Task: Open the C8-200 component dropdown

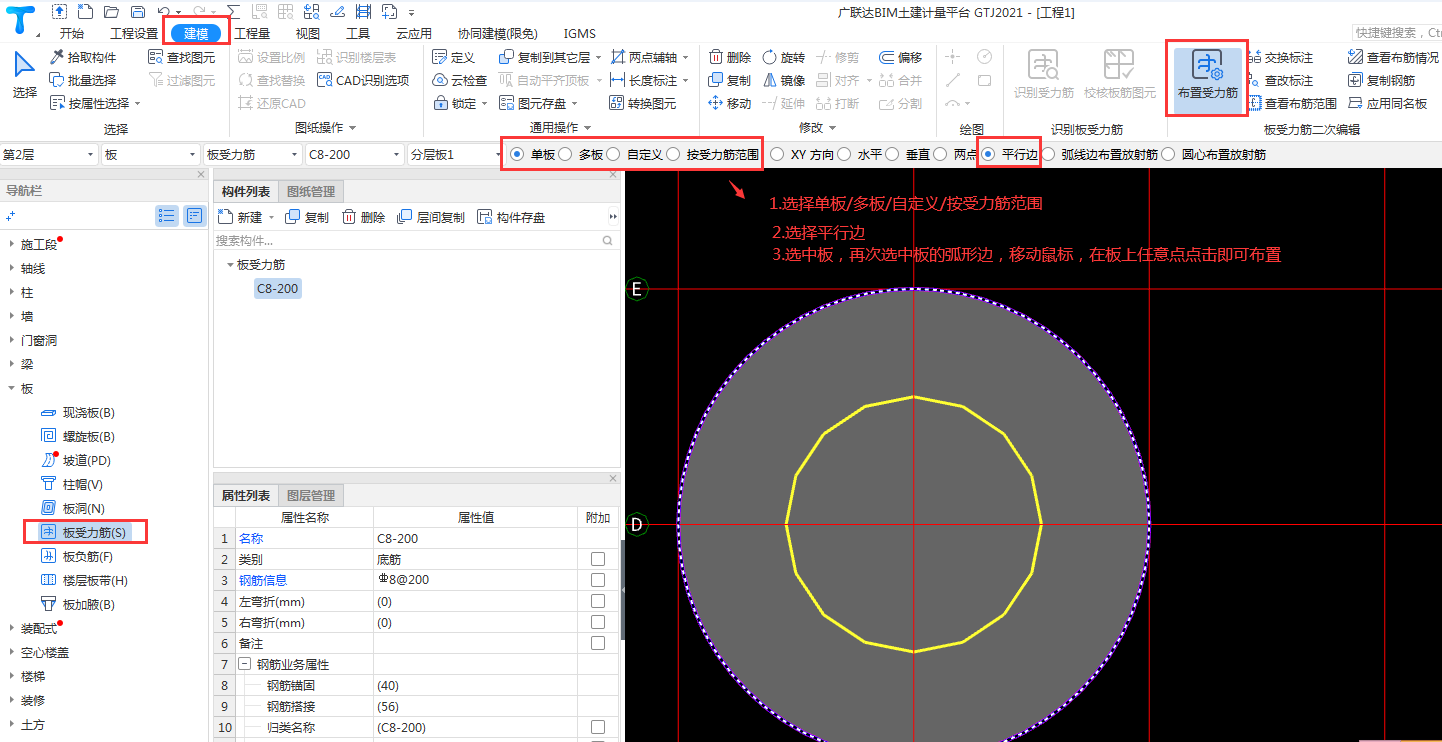Action: click(354, 155)
